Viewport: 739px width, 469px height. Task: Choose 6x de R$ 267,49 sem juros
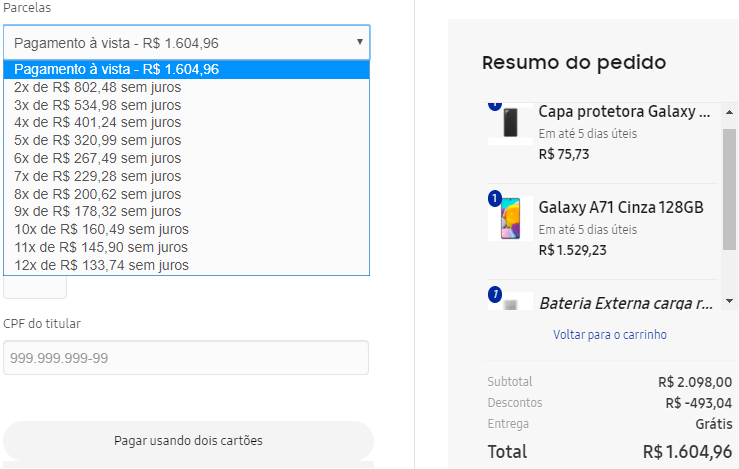pos(97,158)
